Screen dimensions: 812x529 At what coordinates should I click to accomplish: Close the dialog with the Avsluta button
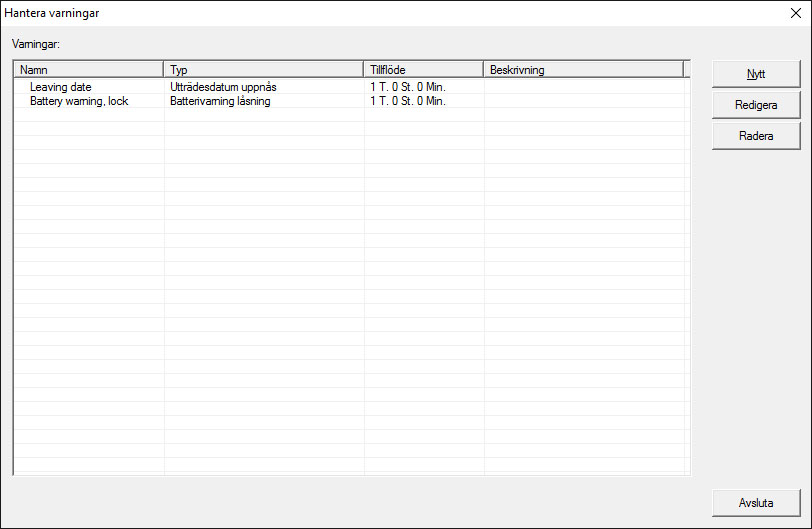click(x=755, y=503)
